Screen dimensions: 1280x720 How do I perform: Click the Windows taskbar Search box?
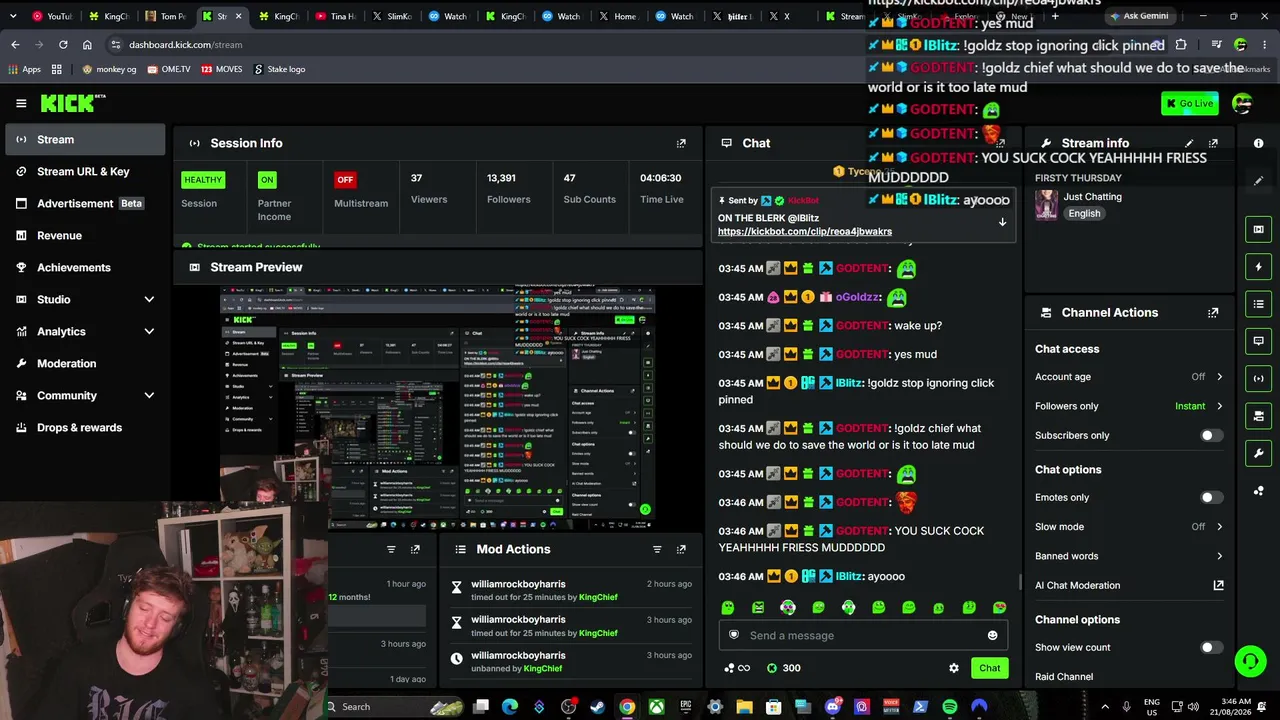(x=394, y=707)
